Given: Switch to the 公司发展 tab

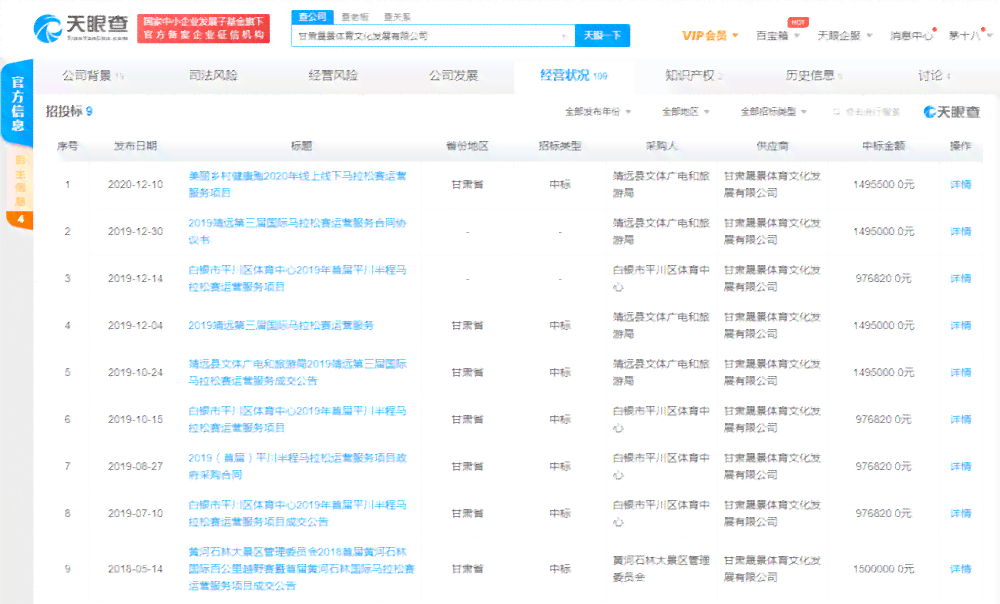Looking at the screenshot, I should pos(453,76).
